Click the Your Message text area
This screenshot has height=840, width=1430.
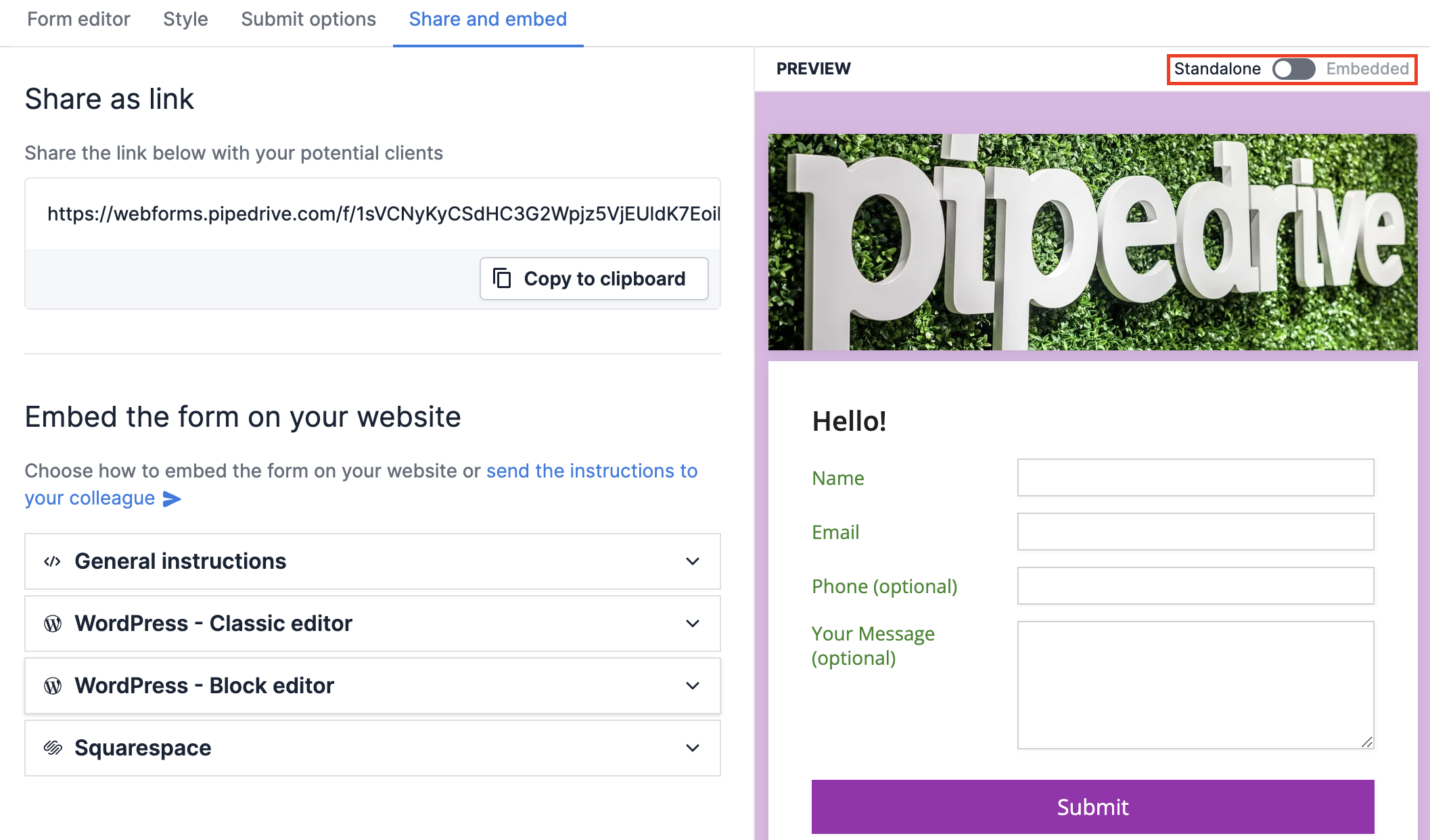point(1195,684)
